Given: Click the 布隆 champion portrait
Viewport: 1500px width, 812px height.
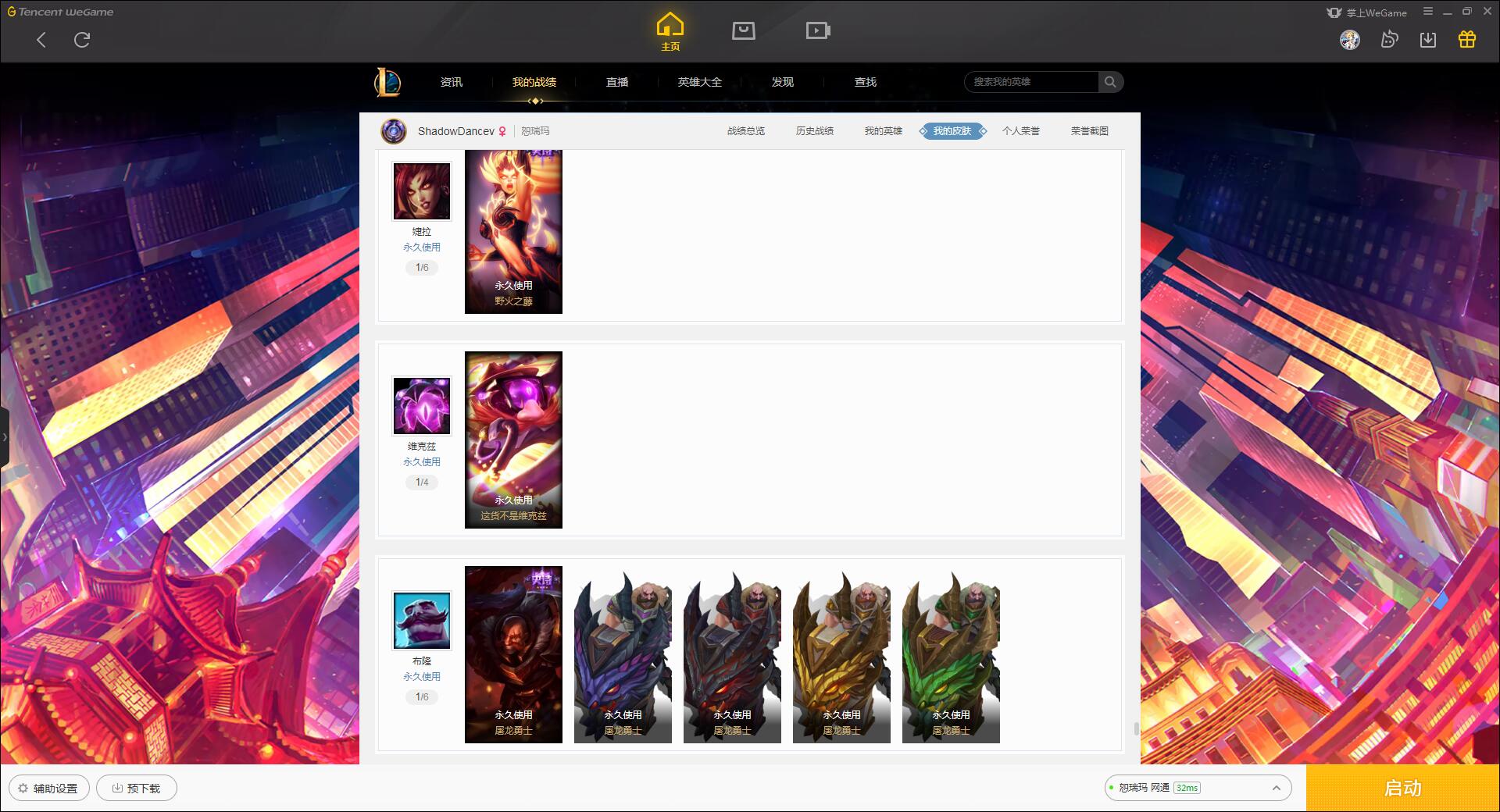Looking at the screenshot, I should click(x=422, y=621).
